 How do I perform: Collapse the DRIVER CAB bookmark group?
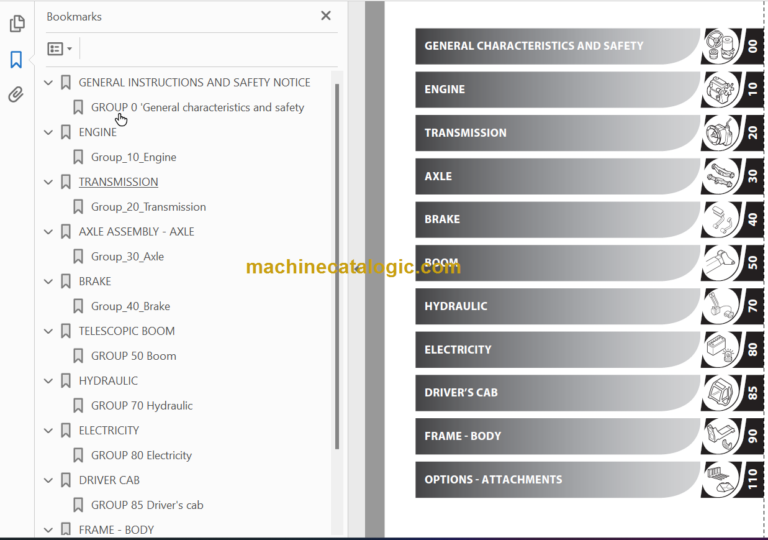(x=48, y=480)
